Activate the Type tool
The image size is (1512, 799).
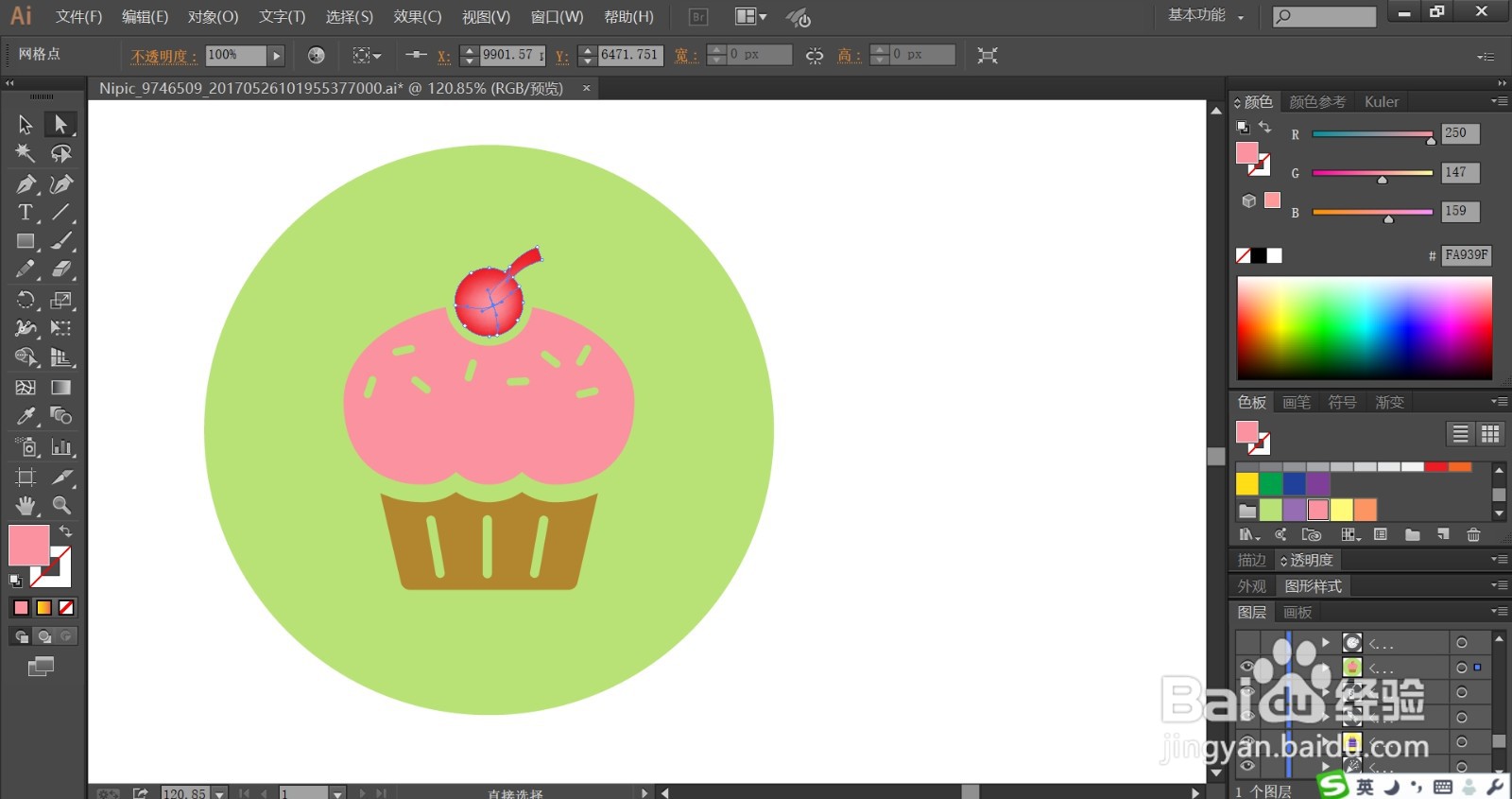(x=26, y=213)
